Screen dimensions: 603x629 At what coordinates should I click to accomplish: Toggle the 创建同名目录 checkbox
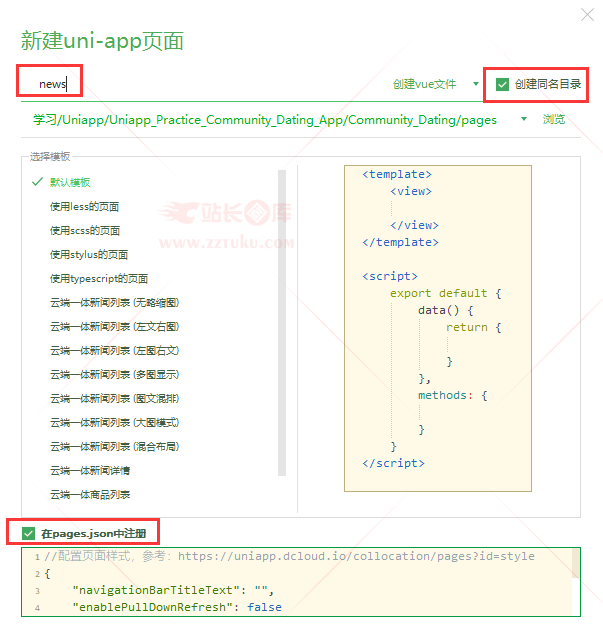click(503, 84)
